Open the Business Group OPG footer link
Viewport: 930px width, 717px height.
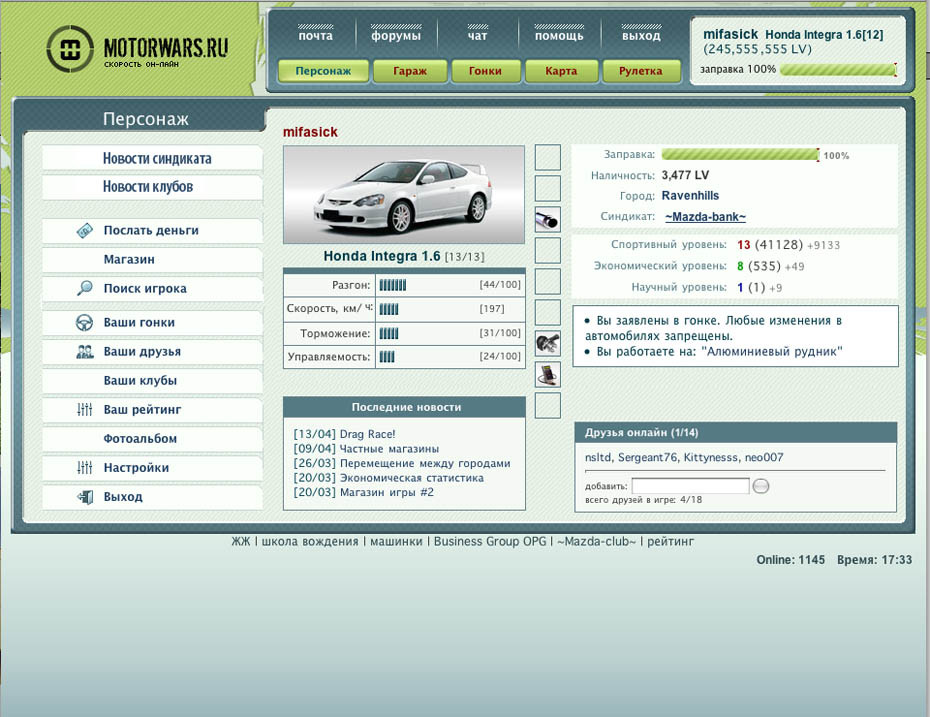pos(490,541)
